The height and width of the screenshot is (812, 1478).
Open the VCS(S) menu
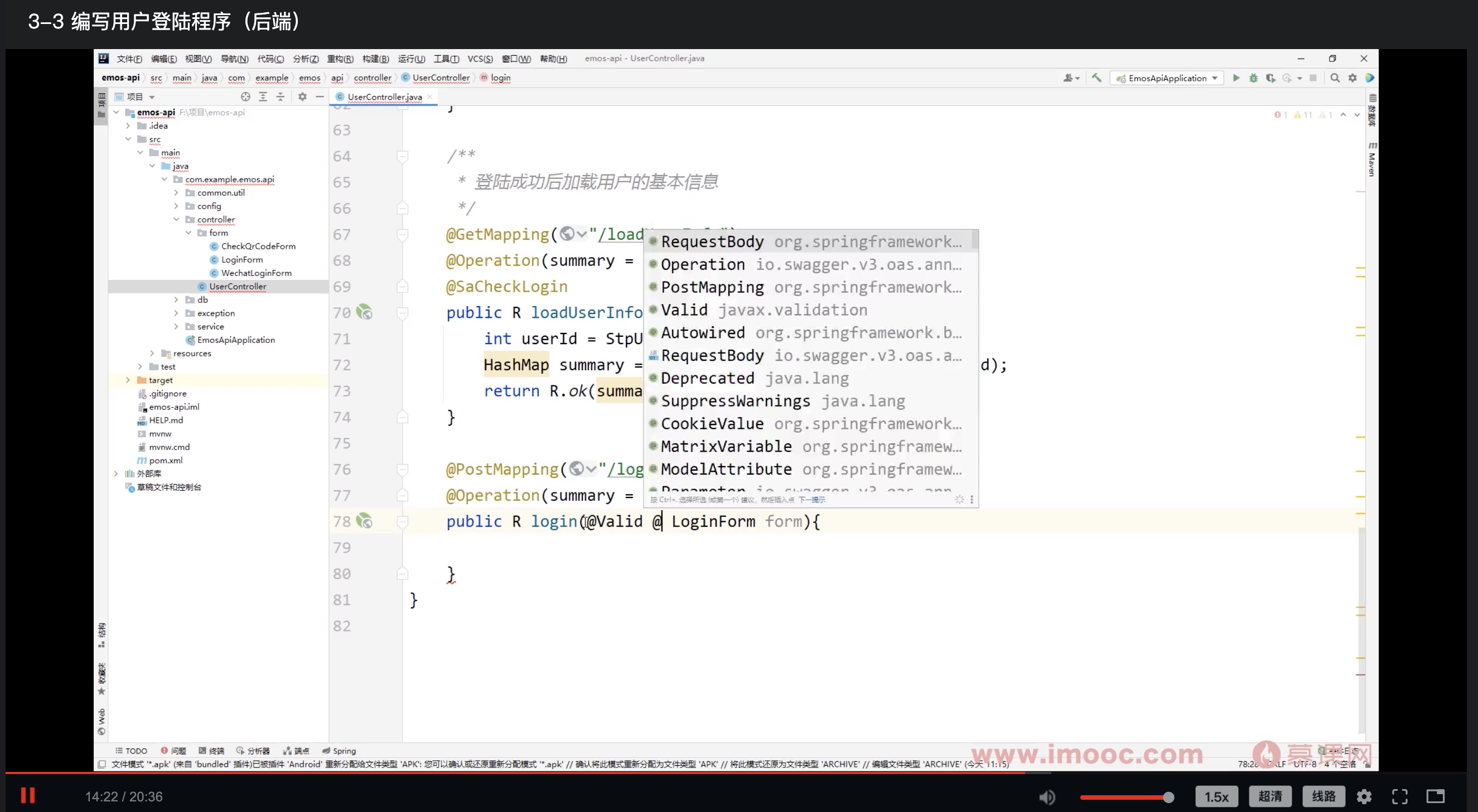click(x=480, y=59)
